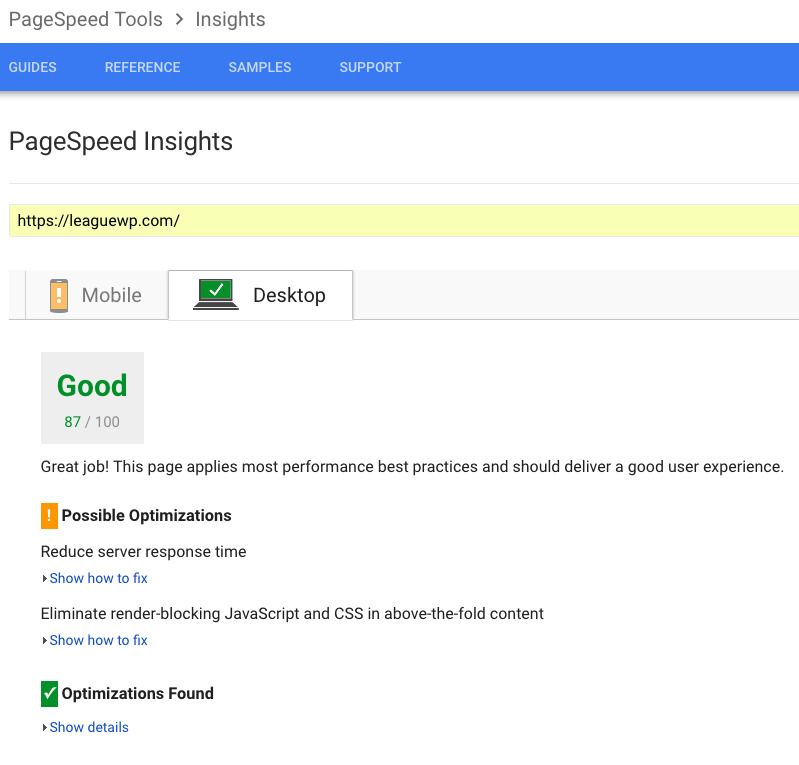Image resolution: width=799 pixels, height=765 pixels.
Task: Click the PageSpeed Insights heading
Action: pos(121,141)
